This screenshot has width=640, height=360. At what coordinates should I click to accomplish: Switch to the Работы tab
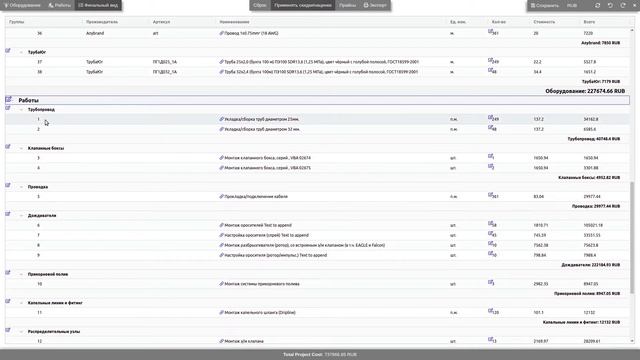point(60,5)
